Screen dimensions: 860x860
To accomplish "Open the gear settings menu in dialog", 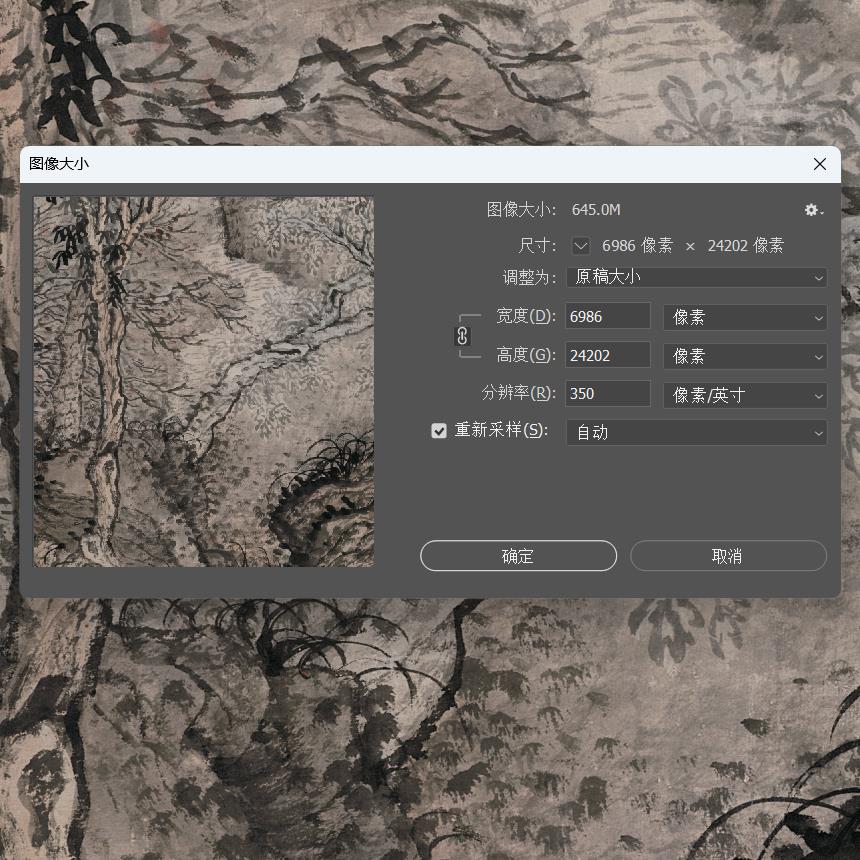I will pyautogui.click(x=814, y=210).
